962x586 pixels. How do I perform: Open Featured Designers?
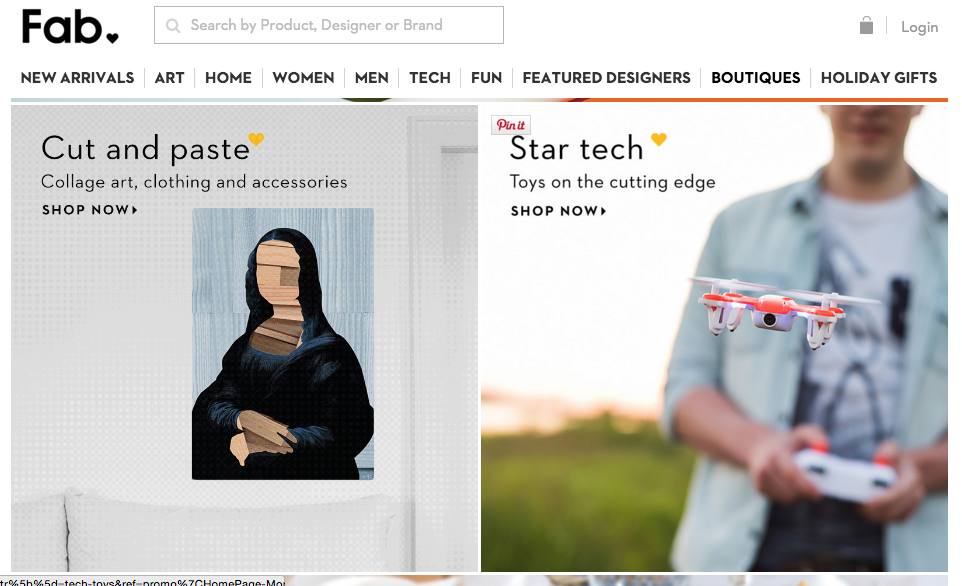(x=606, y=78)
